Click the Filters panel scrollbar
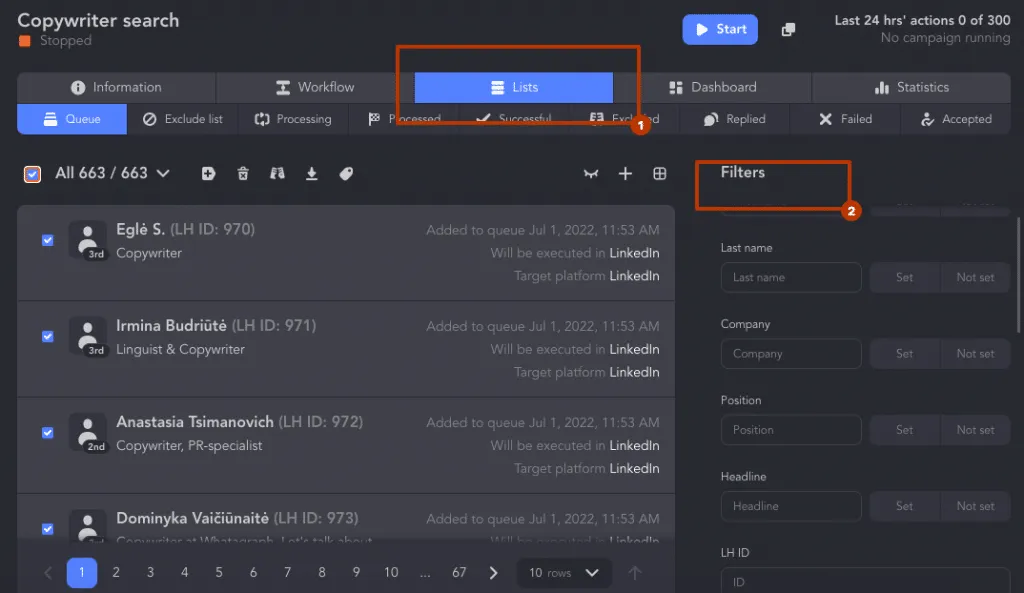 [x=1017, y=276]
